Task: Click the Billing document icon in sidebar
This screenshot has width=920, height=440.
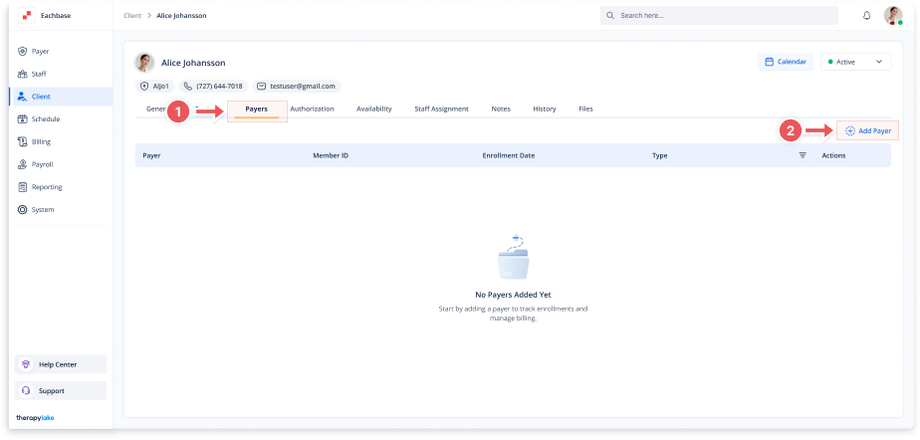Action: coord(23,142)
